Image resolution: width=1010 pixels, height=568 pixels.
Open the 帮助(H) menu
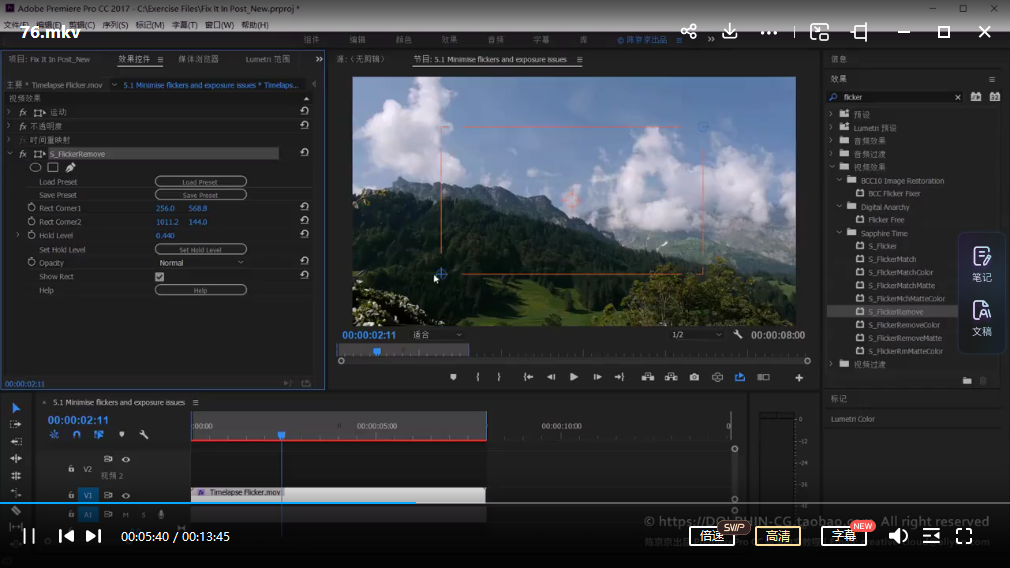point(254,24)
